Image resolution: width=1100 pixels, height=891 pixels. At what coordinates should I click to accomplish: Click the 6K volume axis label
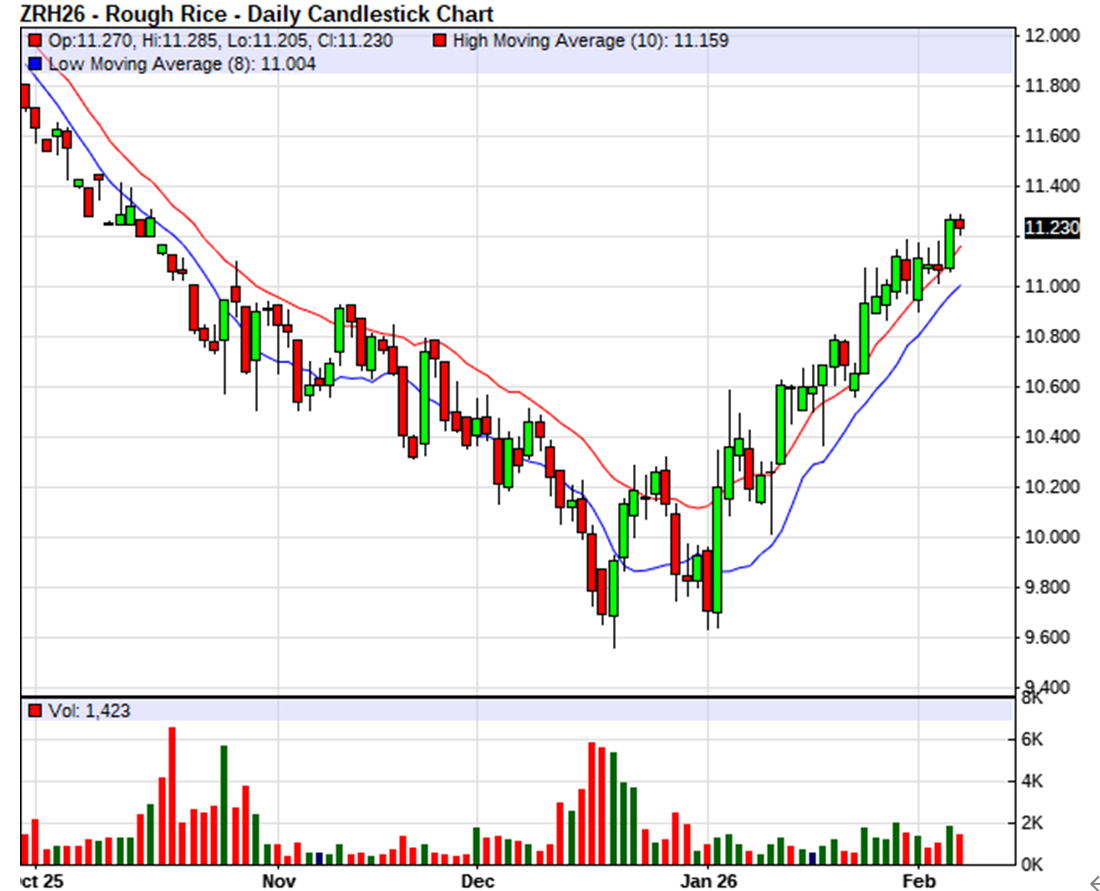click(1032, 738)
